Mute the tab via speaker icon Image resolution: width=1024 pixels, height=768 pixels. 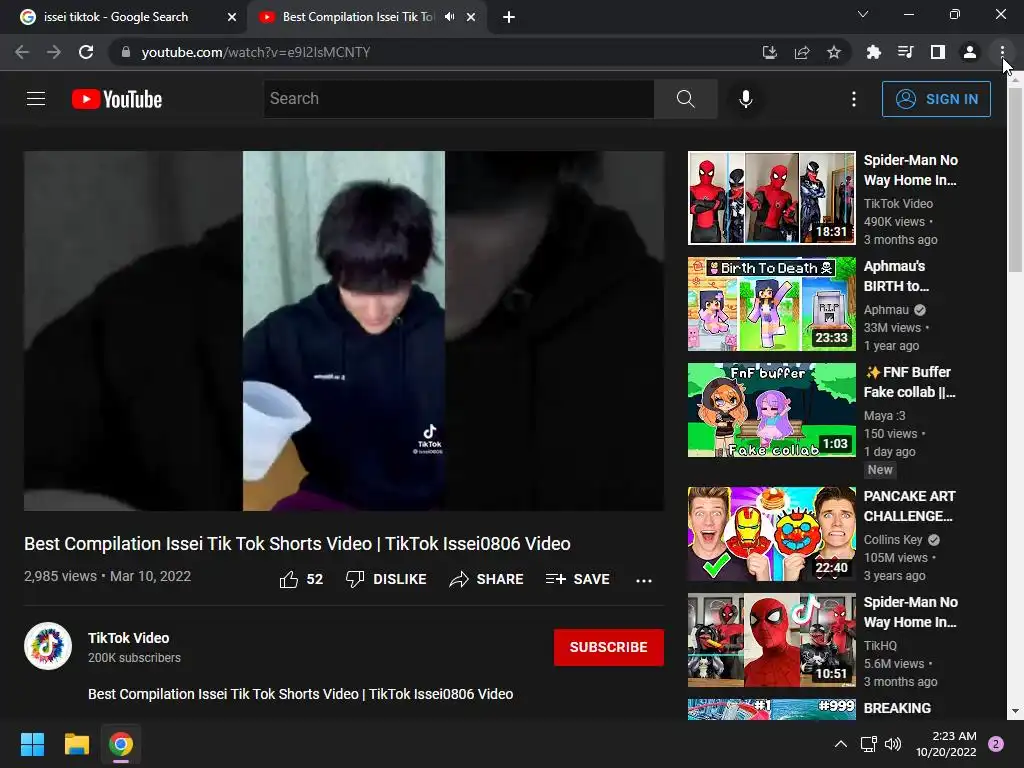(x=449, y=17)
